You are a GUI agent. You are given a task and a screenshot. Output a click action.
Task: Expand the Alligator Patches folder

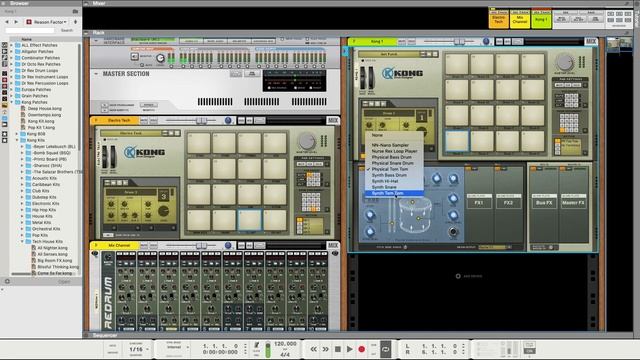click(x=11, y=51)
